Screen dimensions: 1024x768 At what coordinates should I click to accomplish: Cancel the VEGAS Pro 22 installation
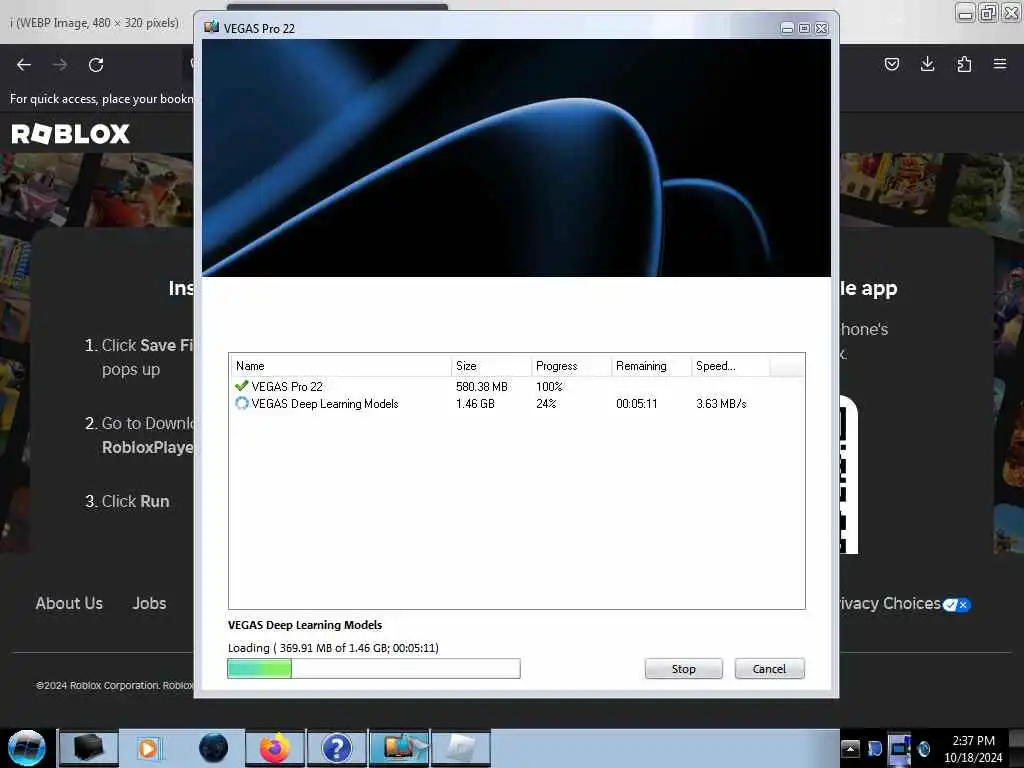coord(769,669)
